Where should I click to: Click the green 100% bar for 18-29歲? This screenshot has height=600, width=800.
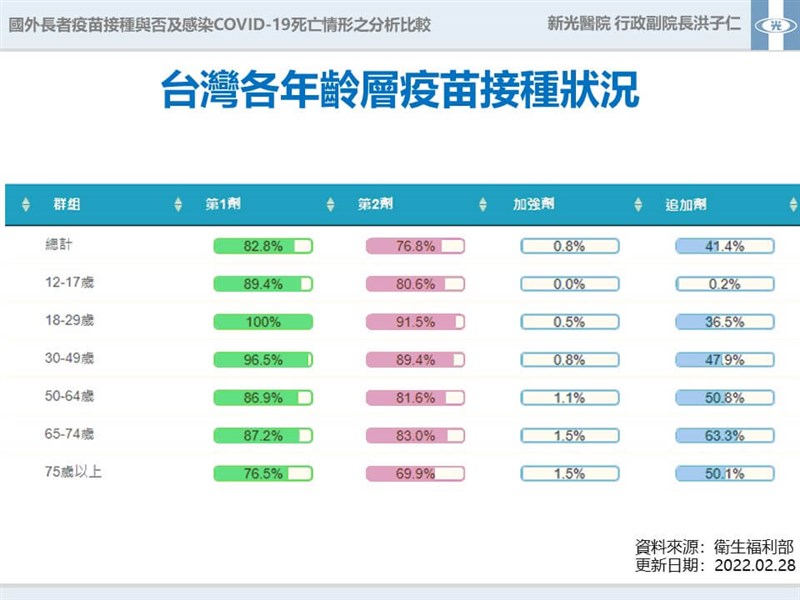click(x=263, y=322)
